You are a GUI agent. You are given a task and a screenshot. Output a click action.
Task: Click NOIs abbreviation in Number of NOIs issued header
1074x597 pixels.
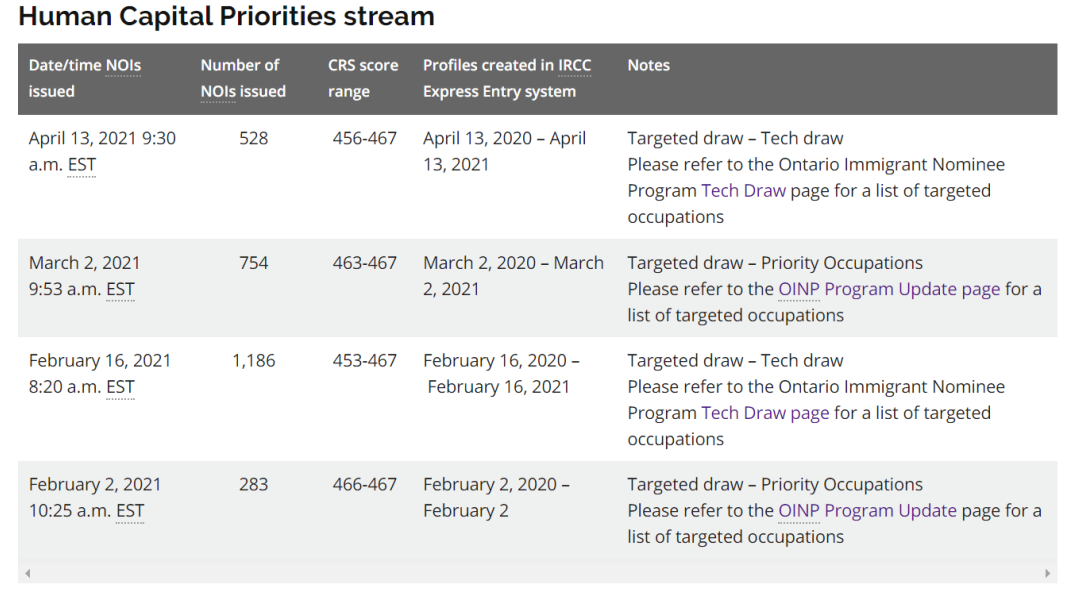[x=219, y=92]
